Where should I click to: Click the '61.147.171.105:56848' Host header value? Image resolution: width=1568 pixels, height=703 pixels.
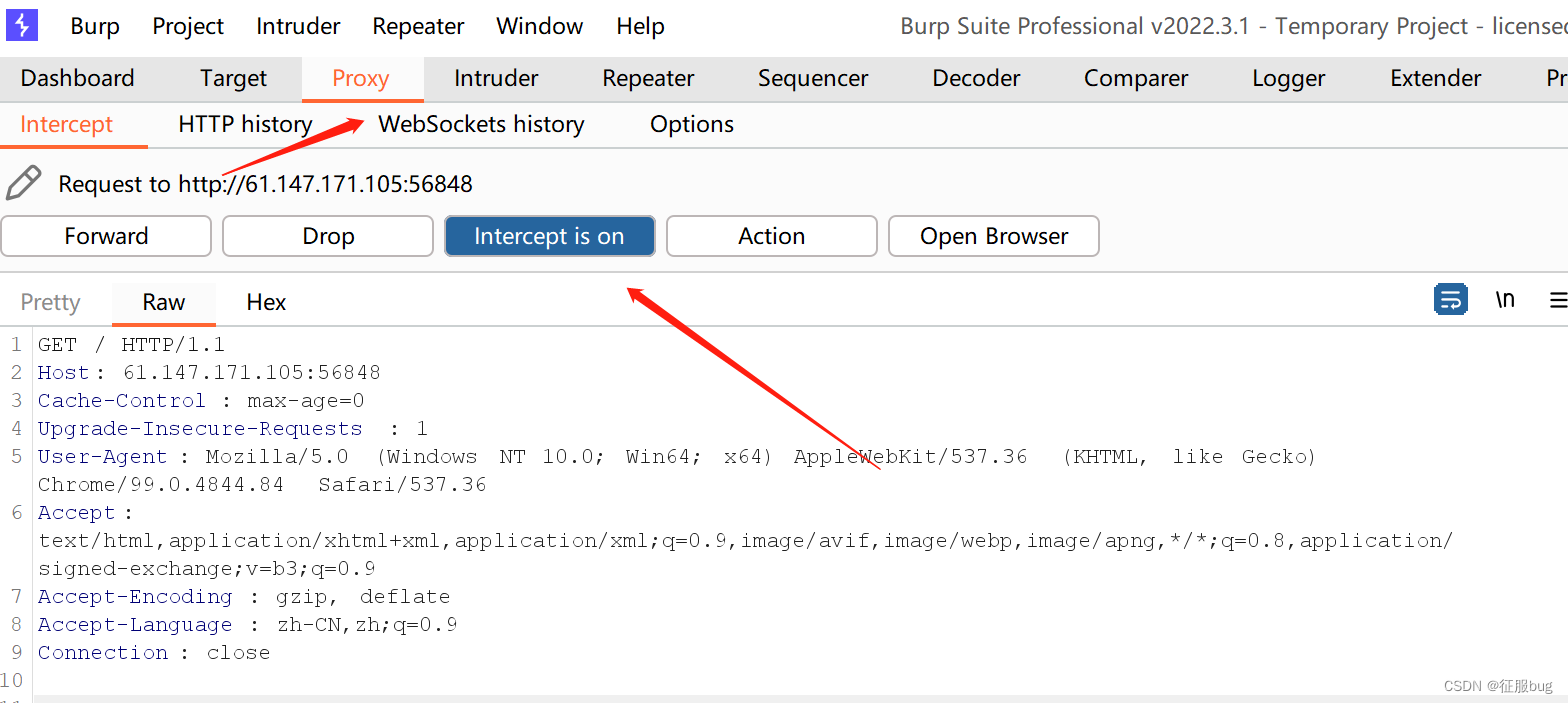(252, 373)
